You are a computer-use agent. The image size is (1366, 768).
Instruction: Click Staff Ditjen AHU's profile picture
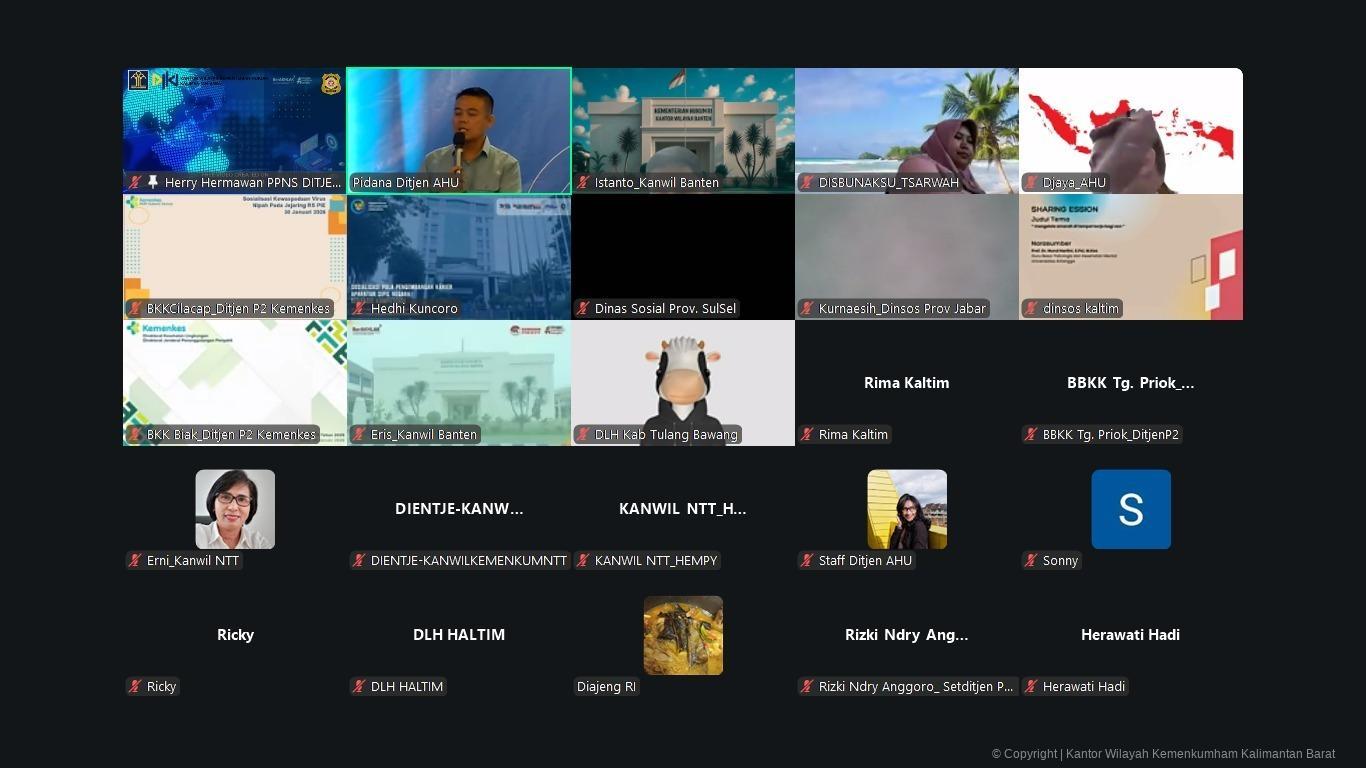pyautogui.click(x=907, y=509)
